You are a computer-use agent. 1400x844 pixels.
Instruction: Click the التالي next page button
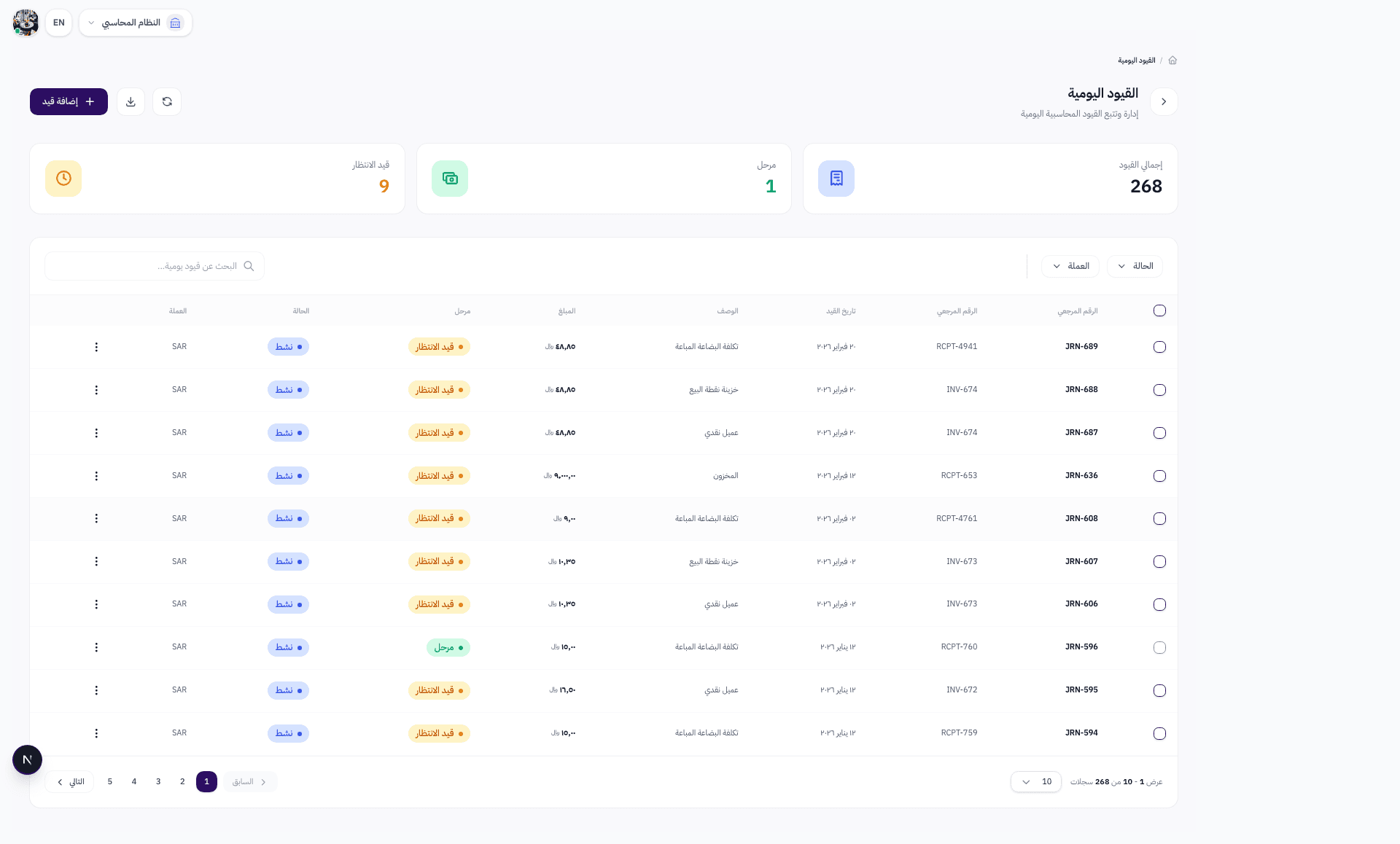70,781
